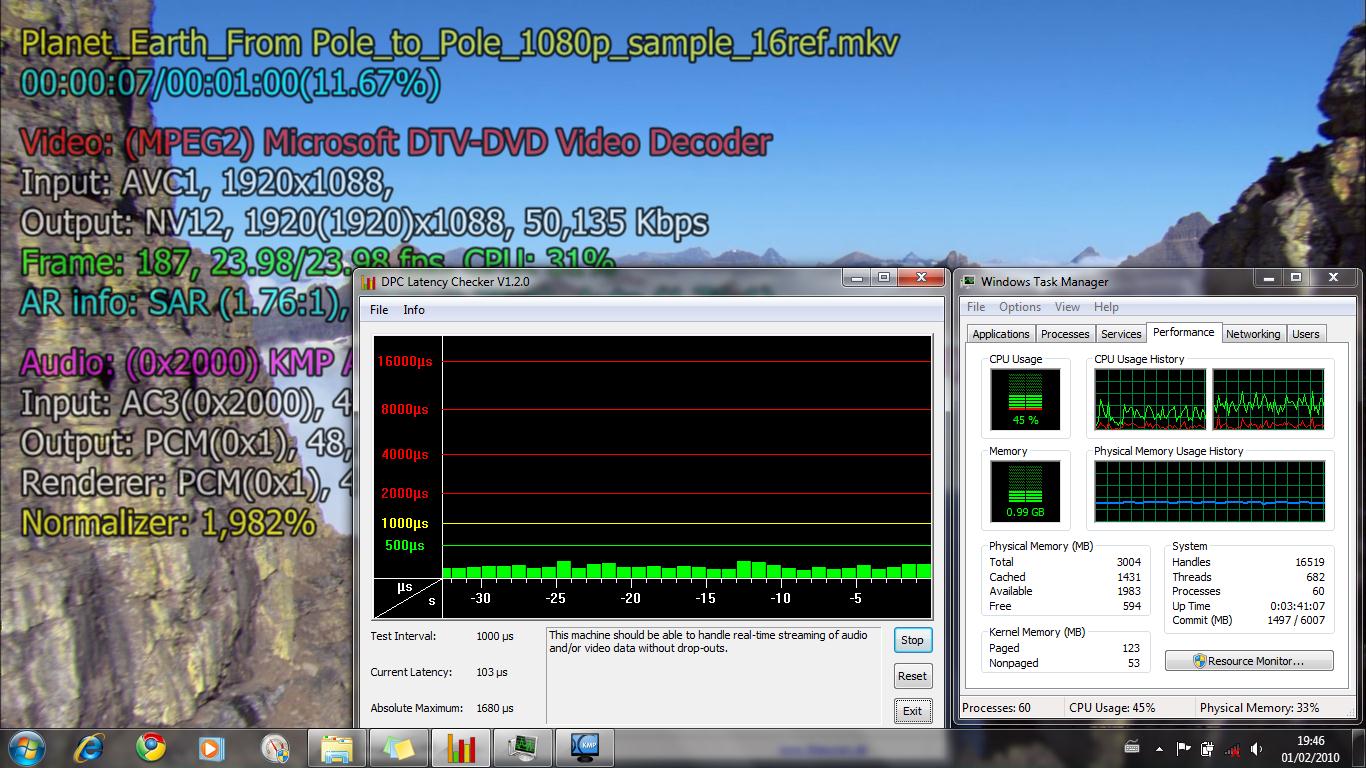Click the Show Desktop strip beside the clock
Screen dimensions: 1366x768
pos(1358,748)
